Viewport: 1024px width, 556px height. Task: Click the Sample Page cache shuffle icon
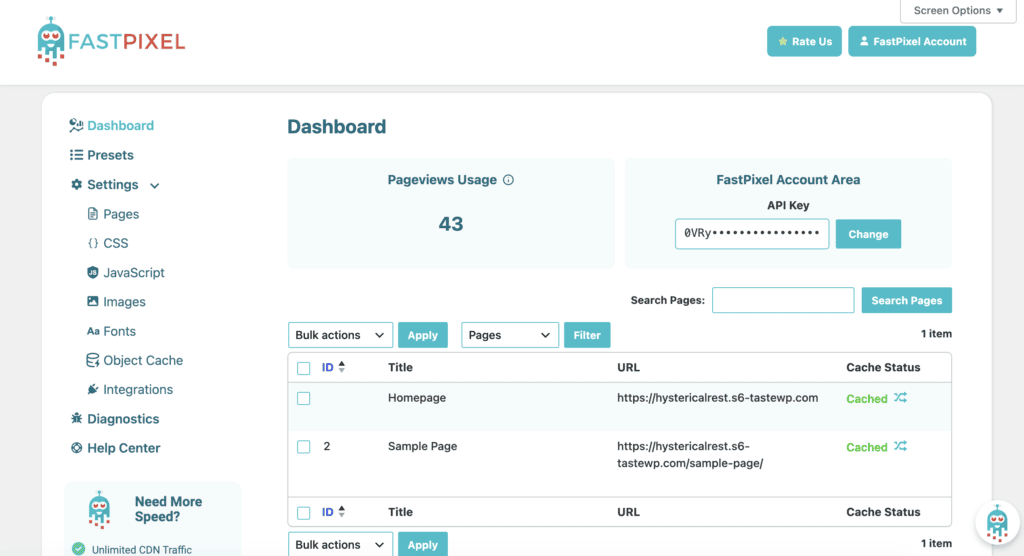901,446
